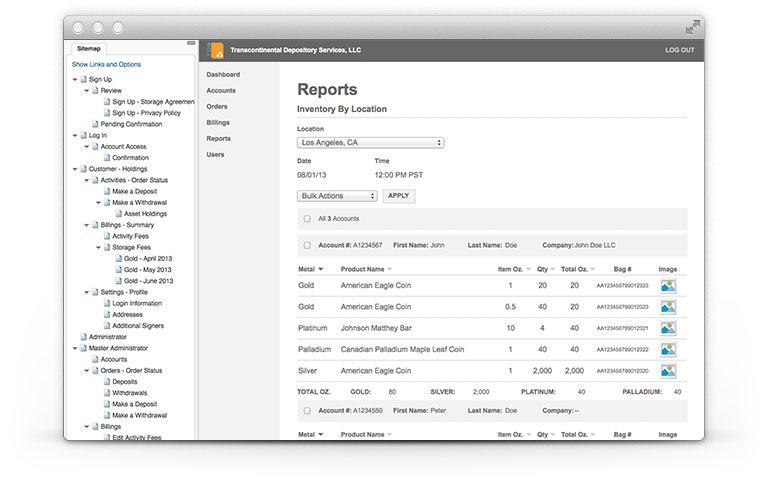Open Orders in side navigation
This screenshot has height=480, width=768.
click(x=217, y=107)
